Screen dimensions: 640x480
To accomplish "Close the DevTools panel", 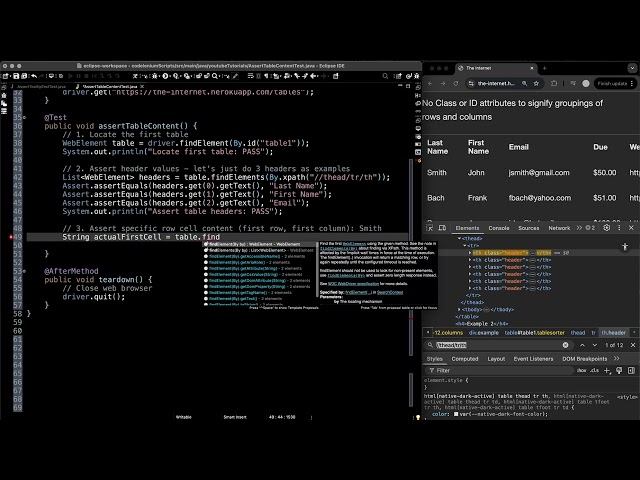I will coord(631,228).
